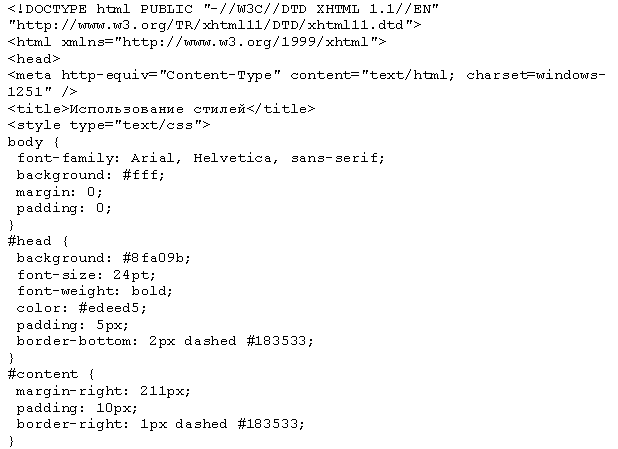
Task: Click the title tag text line
Action: click(161, 108)
